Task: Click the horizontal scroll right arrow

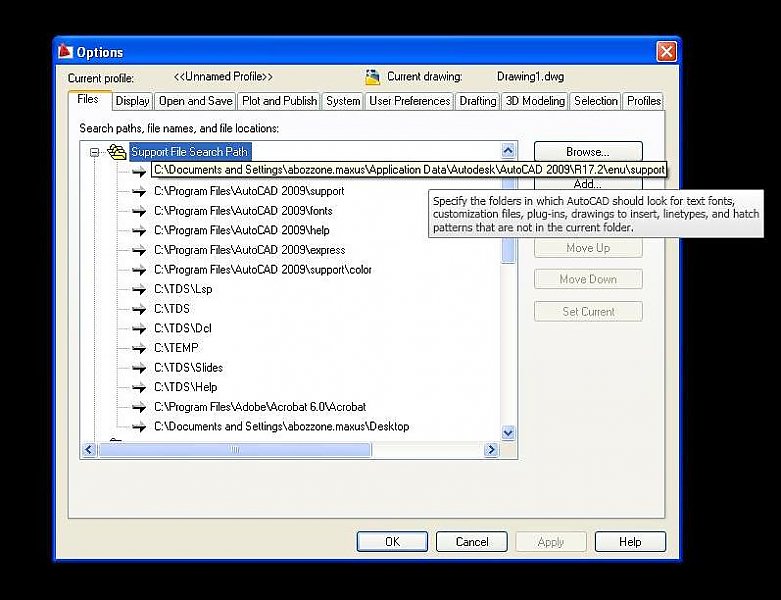Action: click(x=491, y=450)
